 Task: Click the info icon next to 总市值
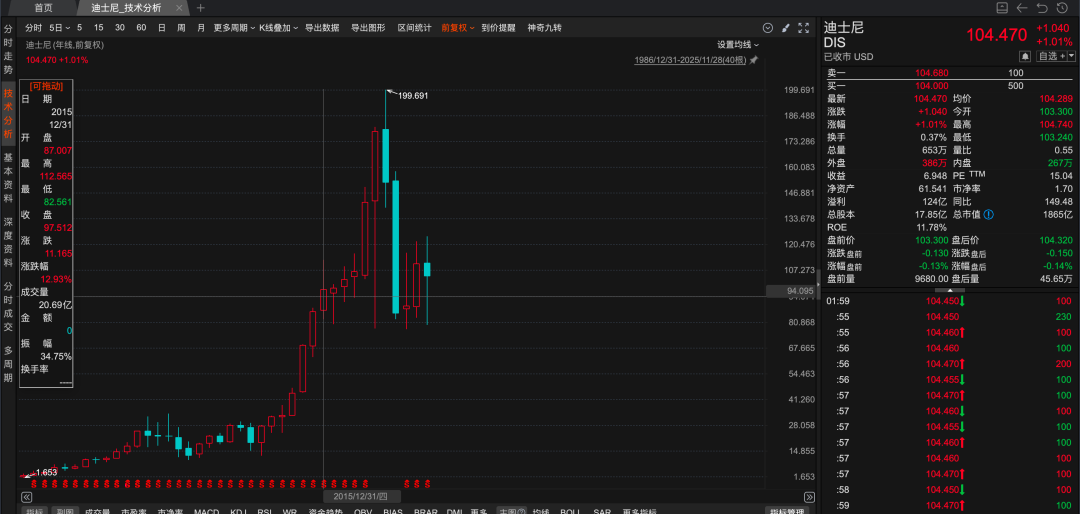pos(989,214)
